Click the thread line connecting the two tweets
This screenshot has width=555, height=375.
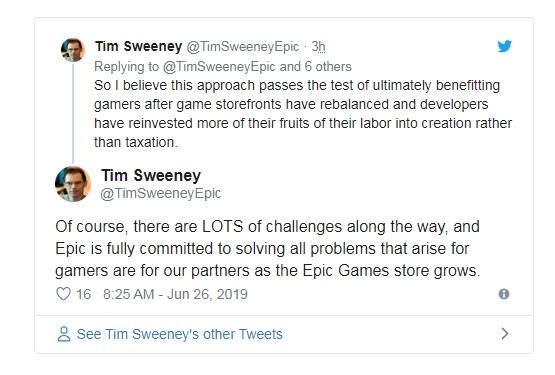pos(73,114)
